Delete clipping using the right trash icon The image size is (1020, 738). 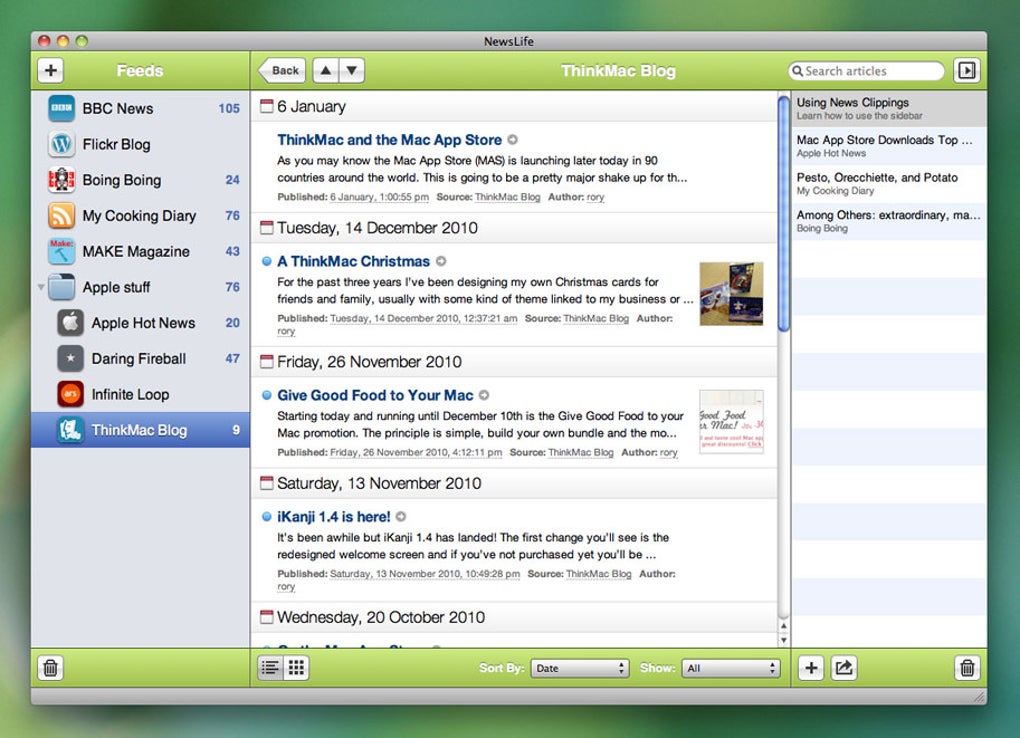click(x=967, y=668)
